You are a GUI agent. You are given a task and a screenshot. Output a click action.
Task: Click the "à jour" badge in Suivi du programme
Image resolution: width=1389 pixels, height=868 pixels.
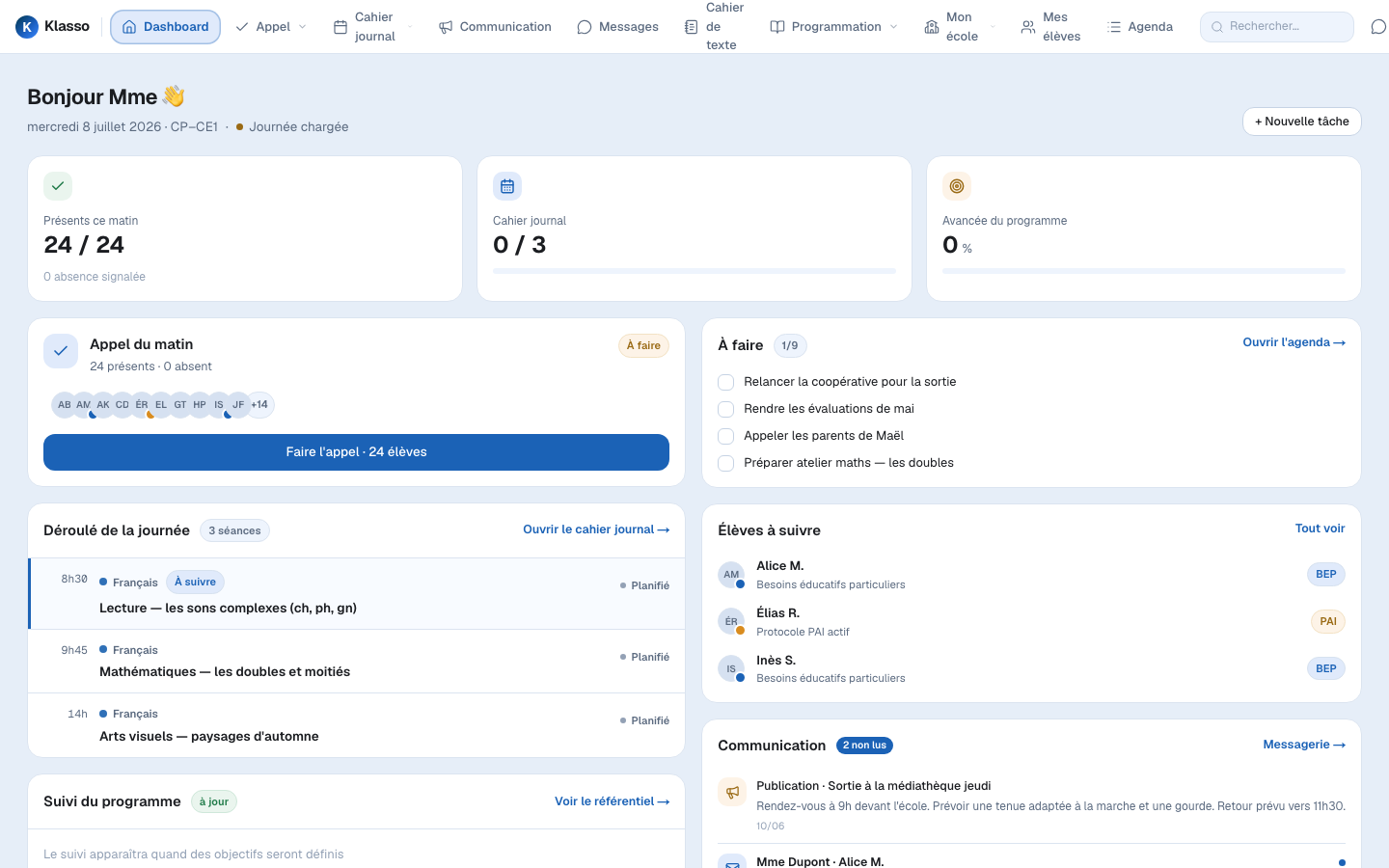tap(214, 801)
